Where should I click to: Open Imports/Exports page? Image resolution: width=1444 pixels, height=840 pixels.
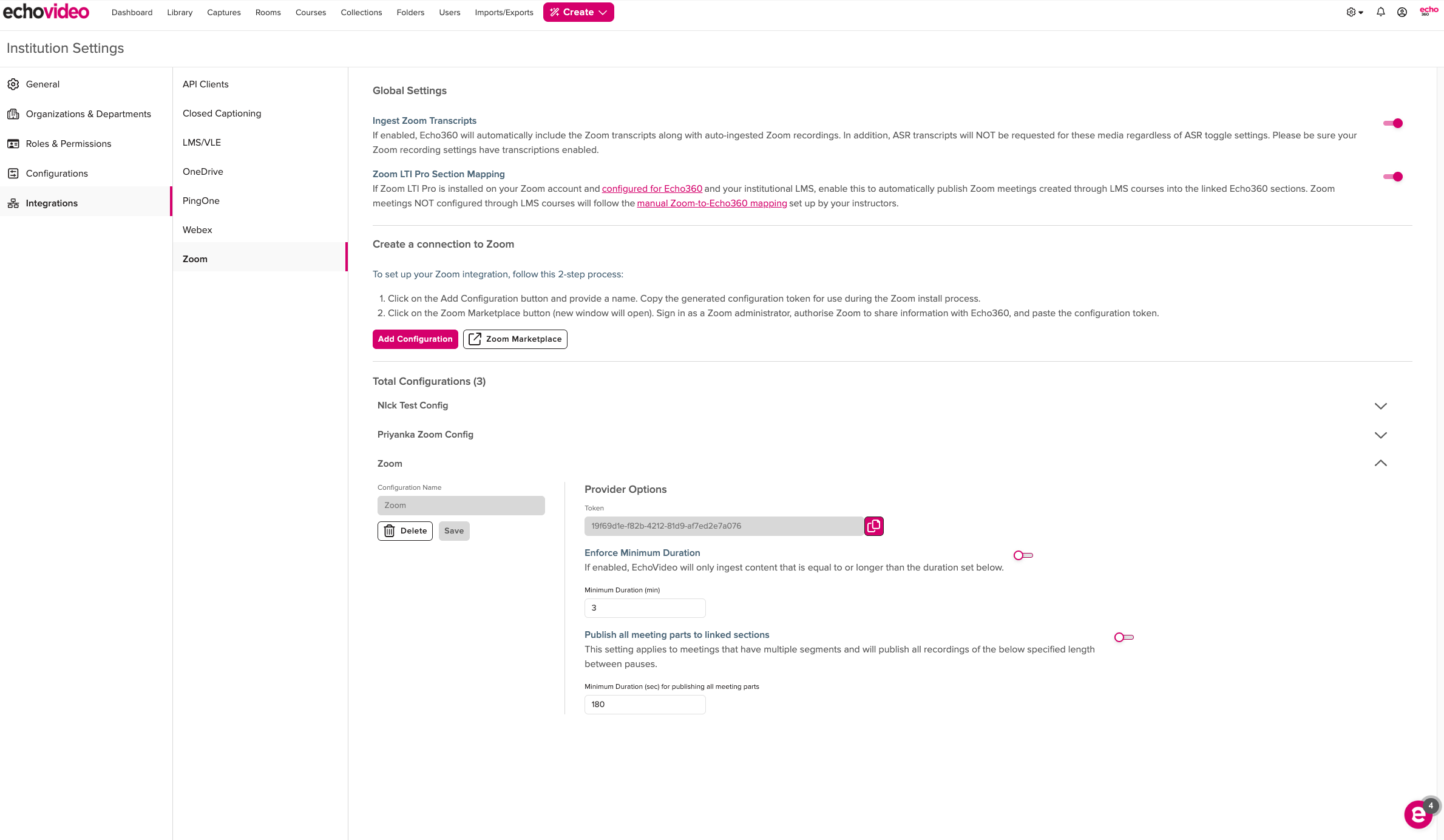click(x=504, y=12)
